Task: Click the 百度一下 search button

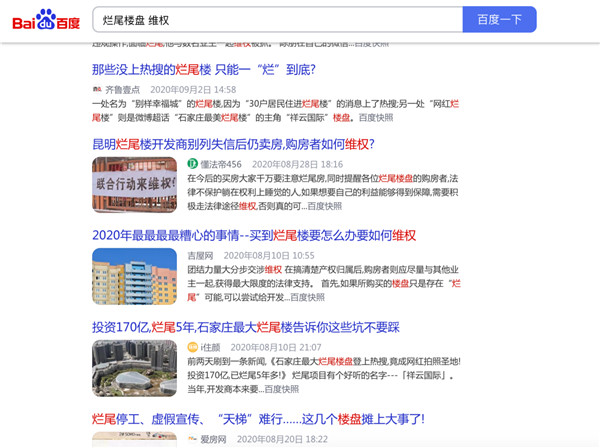Action: pyautogui.click(x=499, y=20)
